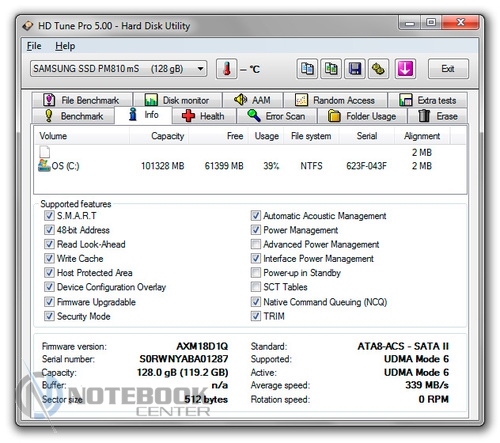Click the ATA8-ACS - SATA II standard value
The width and height of the screenshot is (500, 443).
(x=403, y=346)
